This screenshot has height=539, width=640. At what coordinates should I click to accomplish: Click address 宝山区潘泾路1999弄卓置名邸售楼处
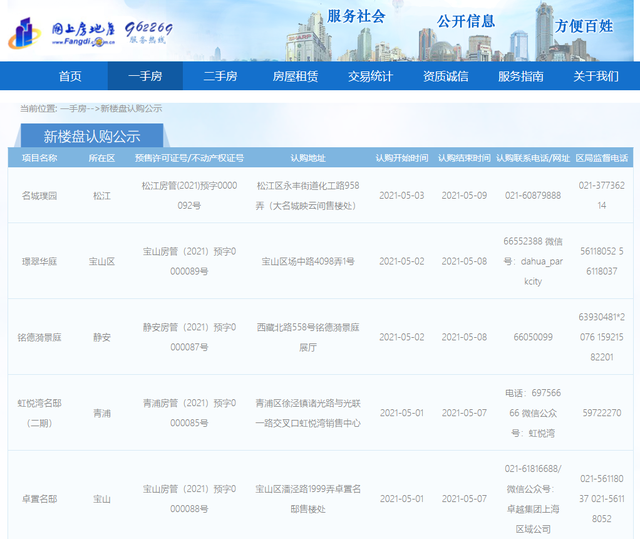[308, 499]
